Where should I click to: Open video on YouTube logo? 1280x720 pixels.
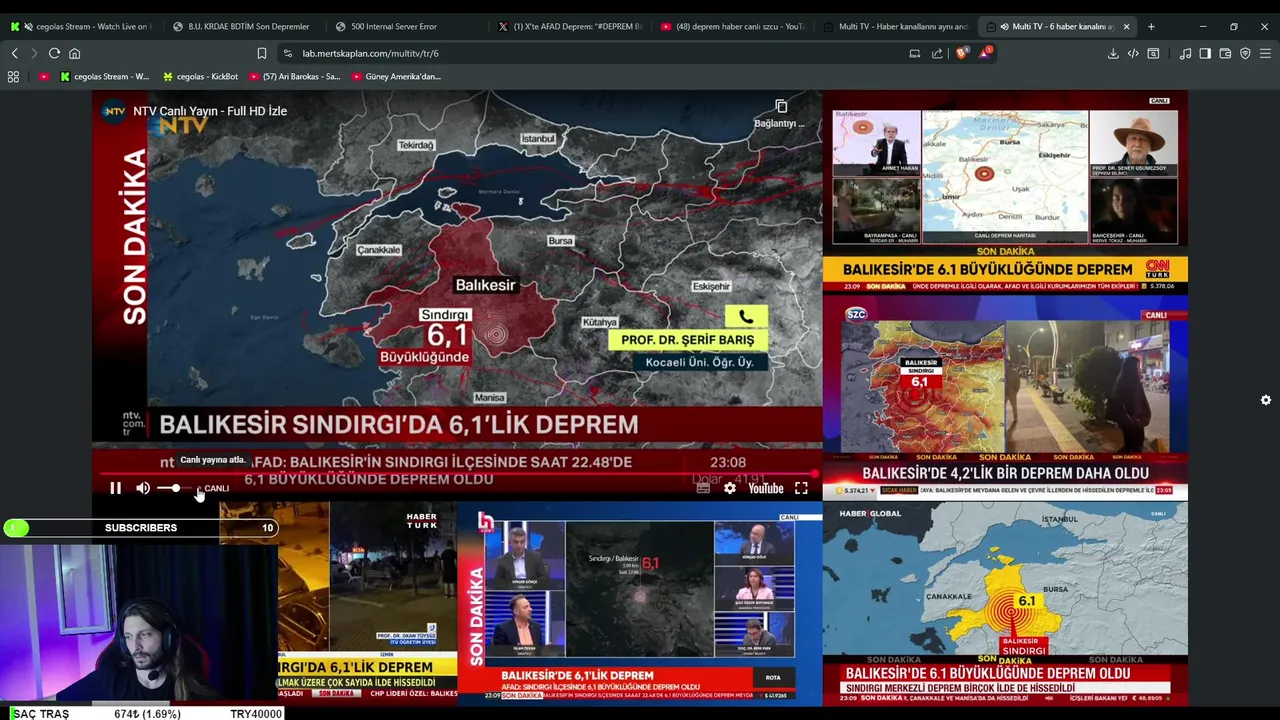[x=766, y=488]
